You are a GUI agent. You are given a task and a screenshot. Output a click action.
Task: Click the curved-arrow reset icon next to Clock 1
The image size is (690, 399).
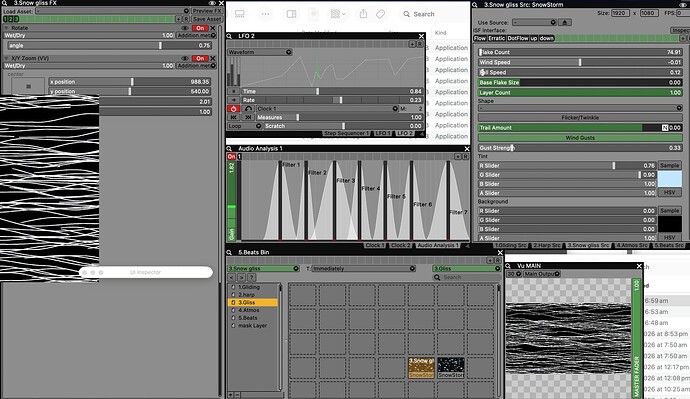click(249, 109)
